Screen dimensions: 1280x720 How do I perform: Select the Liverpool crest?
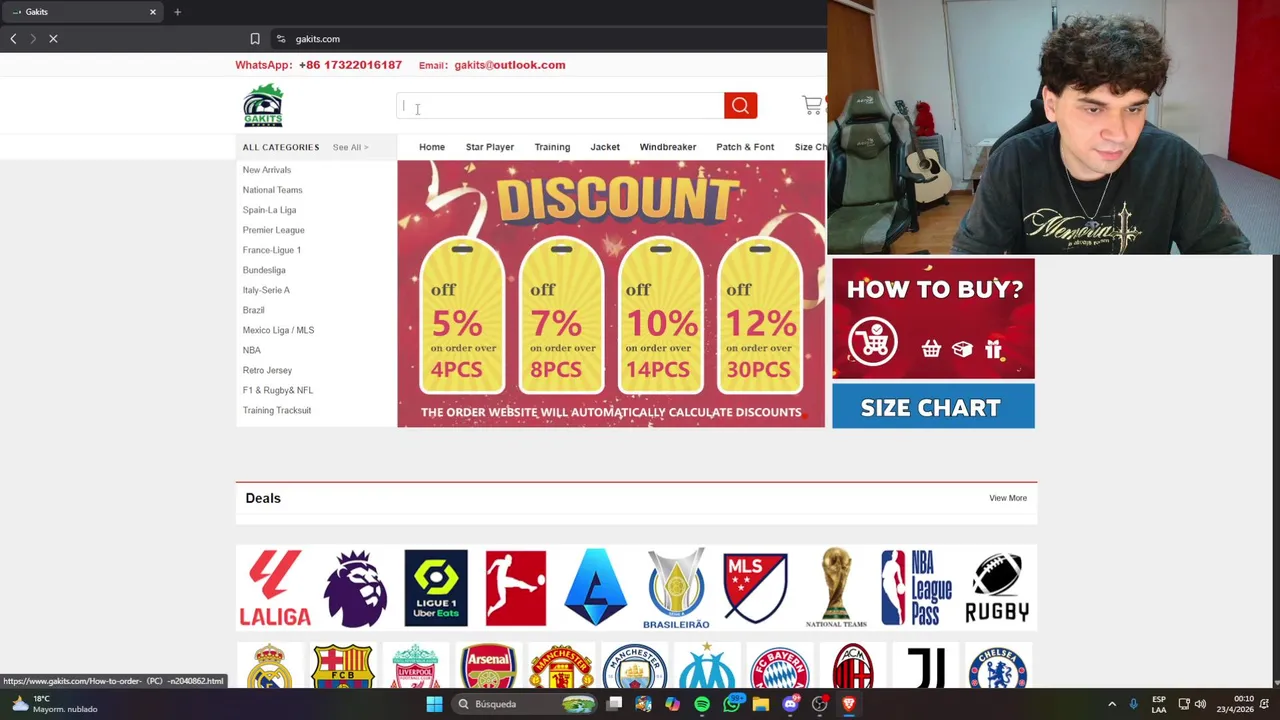pyautogui.click(x=415, y=667)
